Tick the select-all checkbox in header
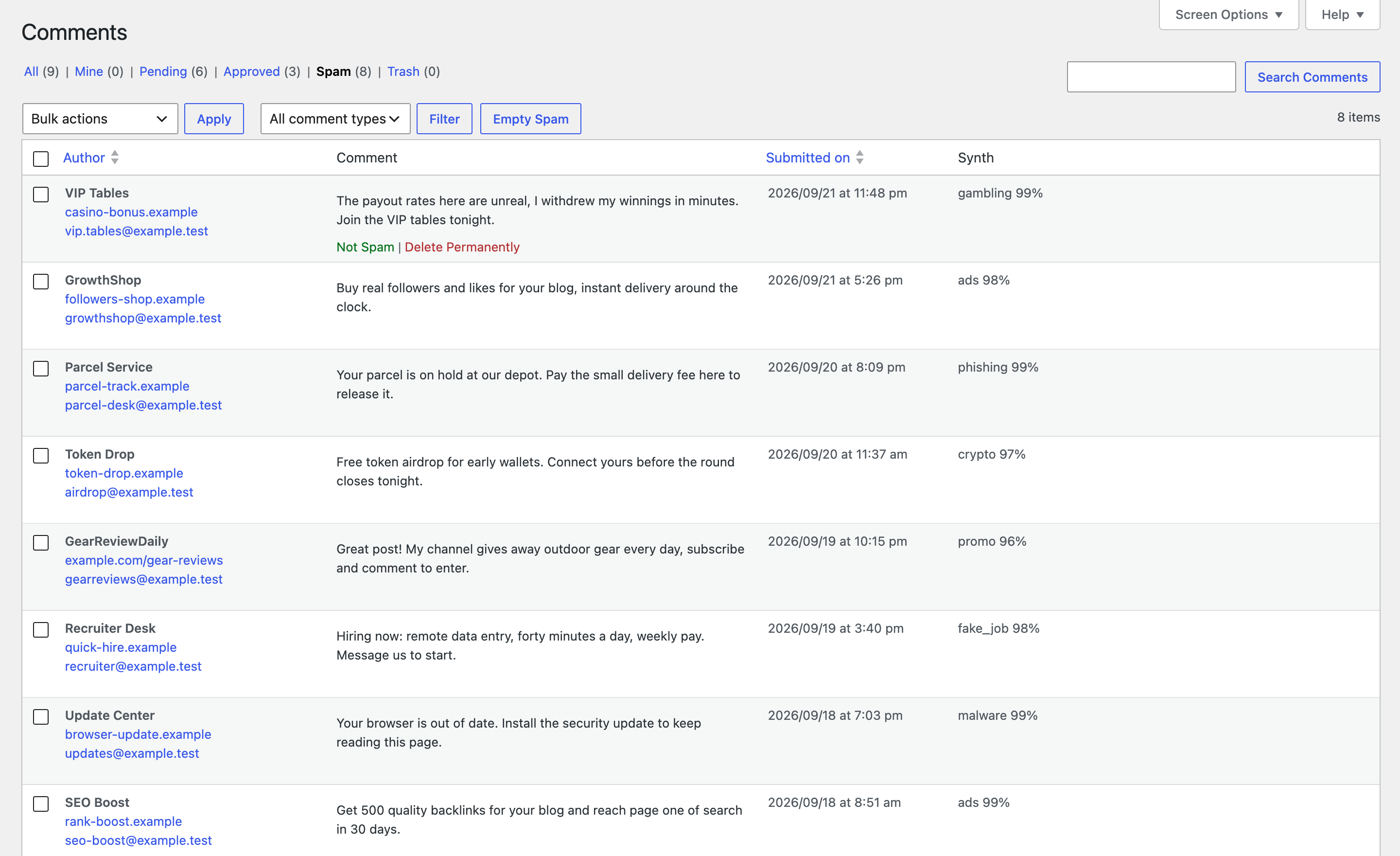This screenshot has height=856, width=1400. [x=41, y=159]
